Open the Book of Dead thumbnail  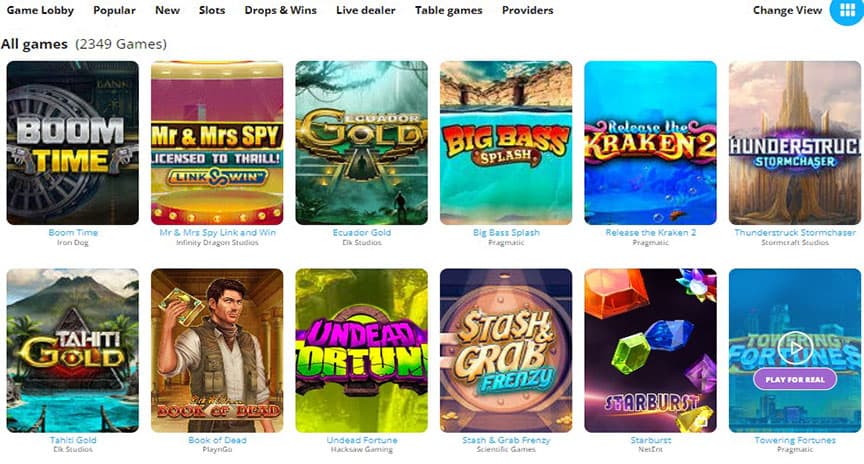coord(217,350)
